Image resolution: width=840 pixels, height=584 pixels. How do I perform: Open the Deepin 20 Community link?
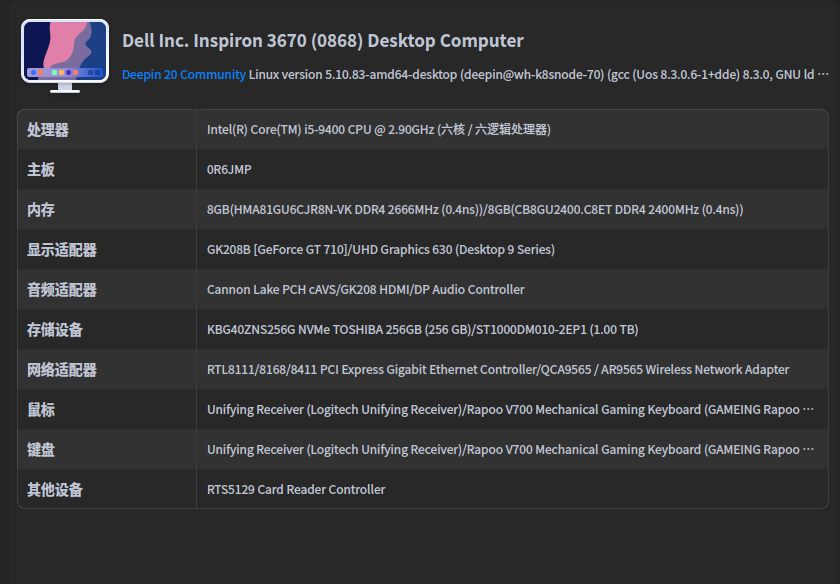tap(184, 74)
